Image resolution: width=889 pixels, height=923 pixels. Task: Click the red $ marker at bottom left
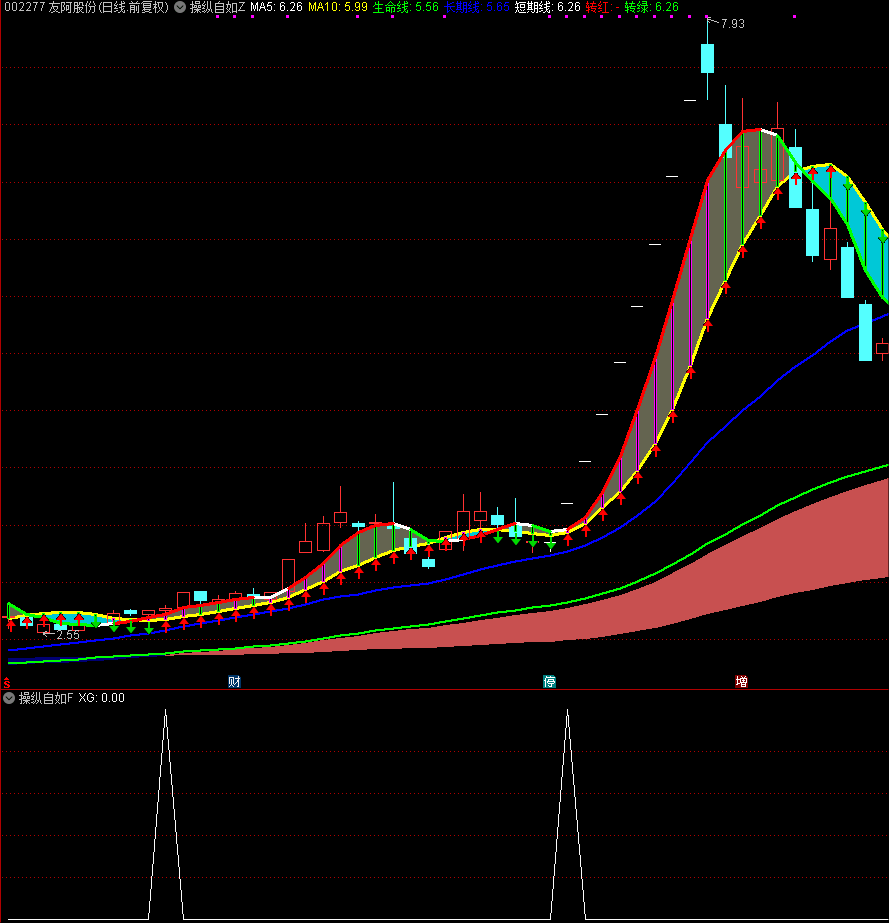click(7, 682)
